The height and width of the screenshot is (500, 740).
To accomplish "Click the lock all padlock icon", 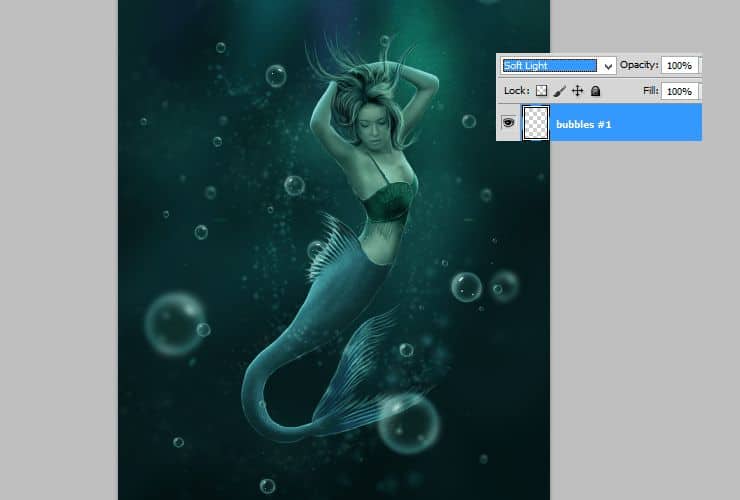I will point(596,91).
